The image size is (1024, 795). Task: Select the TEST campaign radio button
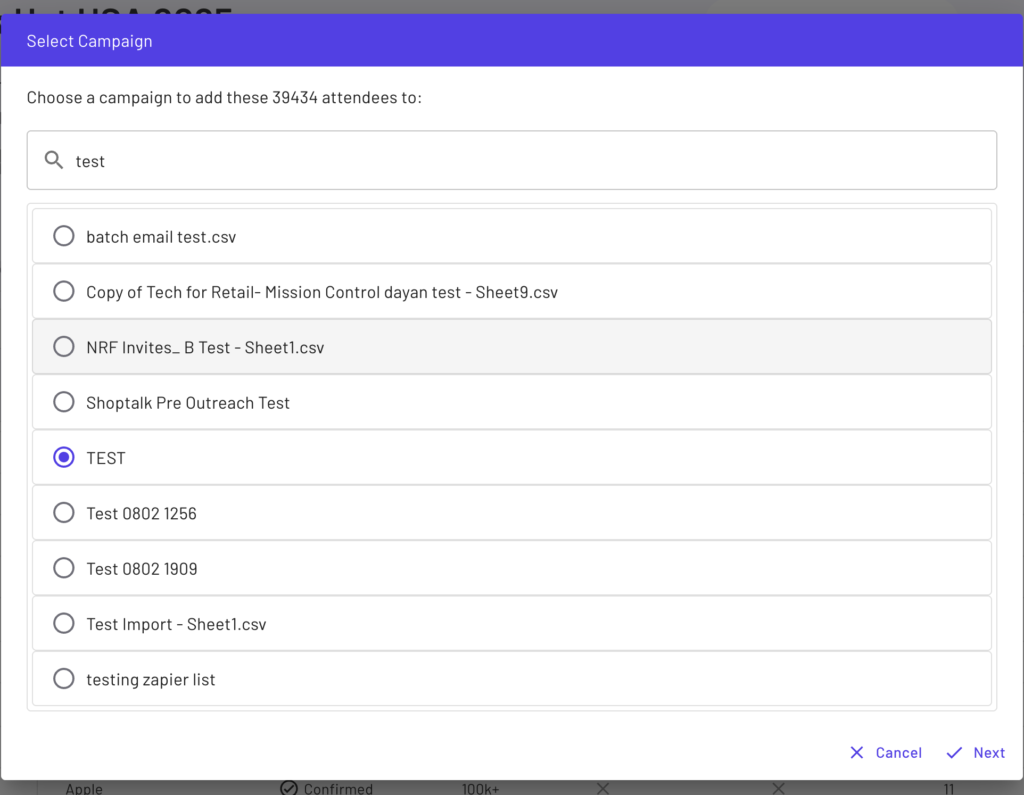[x=63, y=457]
